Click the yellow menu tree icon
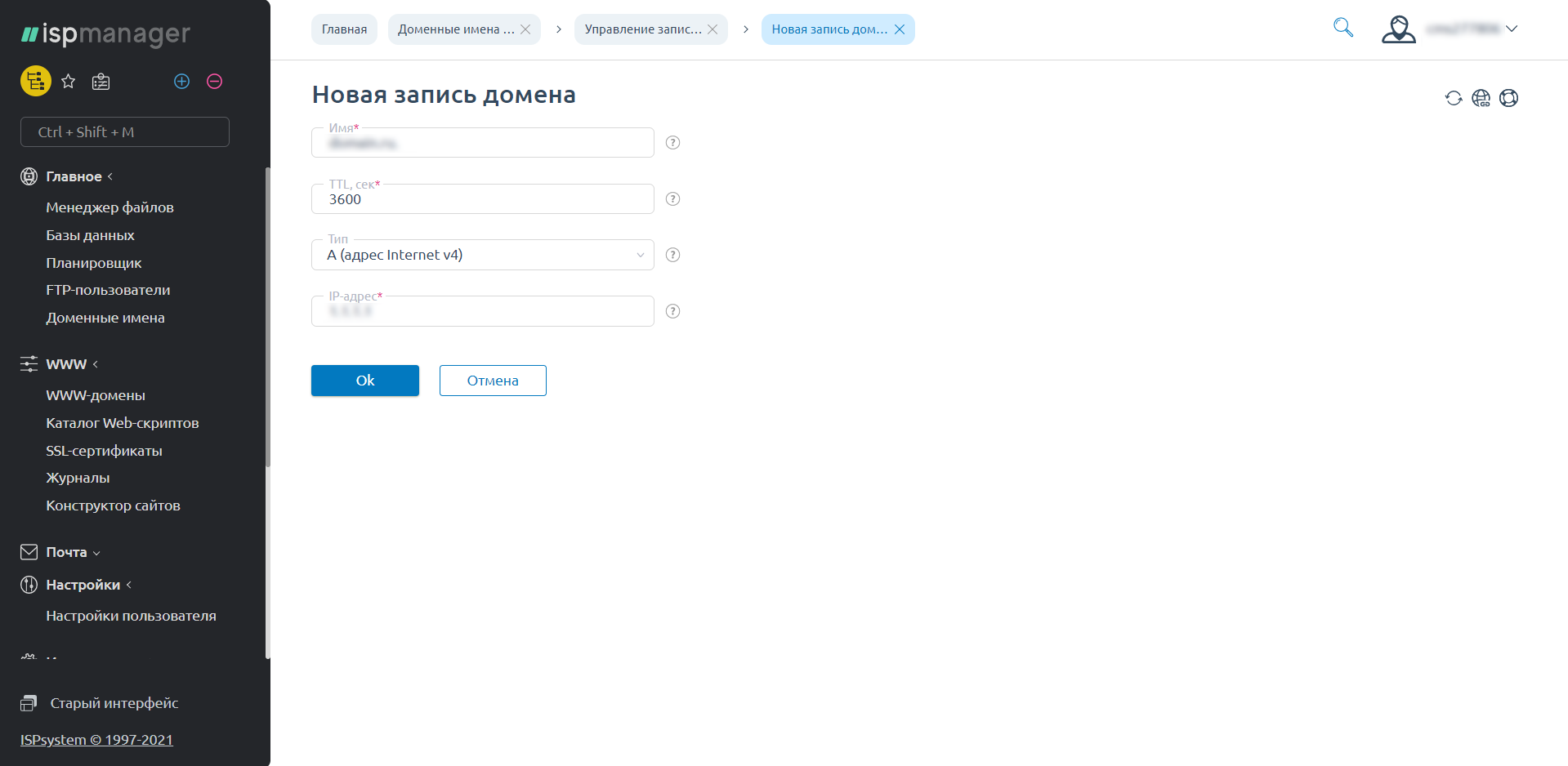This screenshot has height=766, width=1568. [x=35, y=81]
